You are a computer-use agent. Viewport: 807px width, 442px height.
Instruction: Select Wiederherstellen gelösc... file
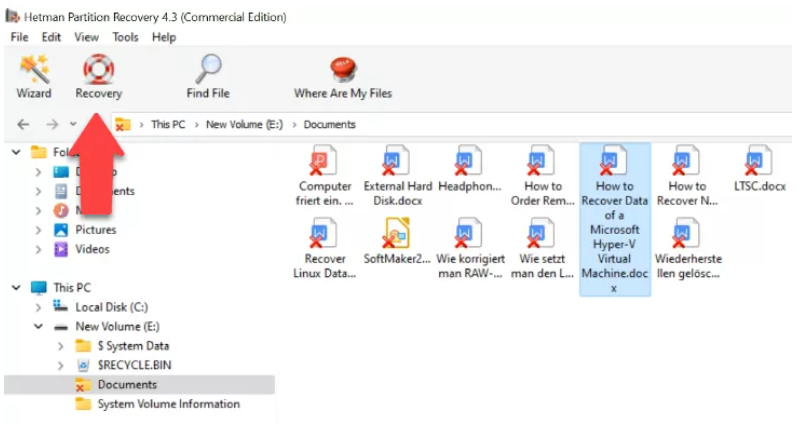tap(688, 249)
